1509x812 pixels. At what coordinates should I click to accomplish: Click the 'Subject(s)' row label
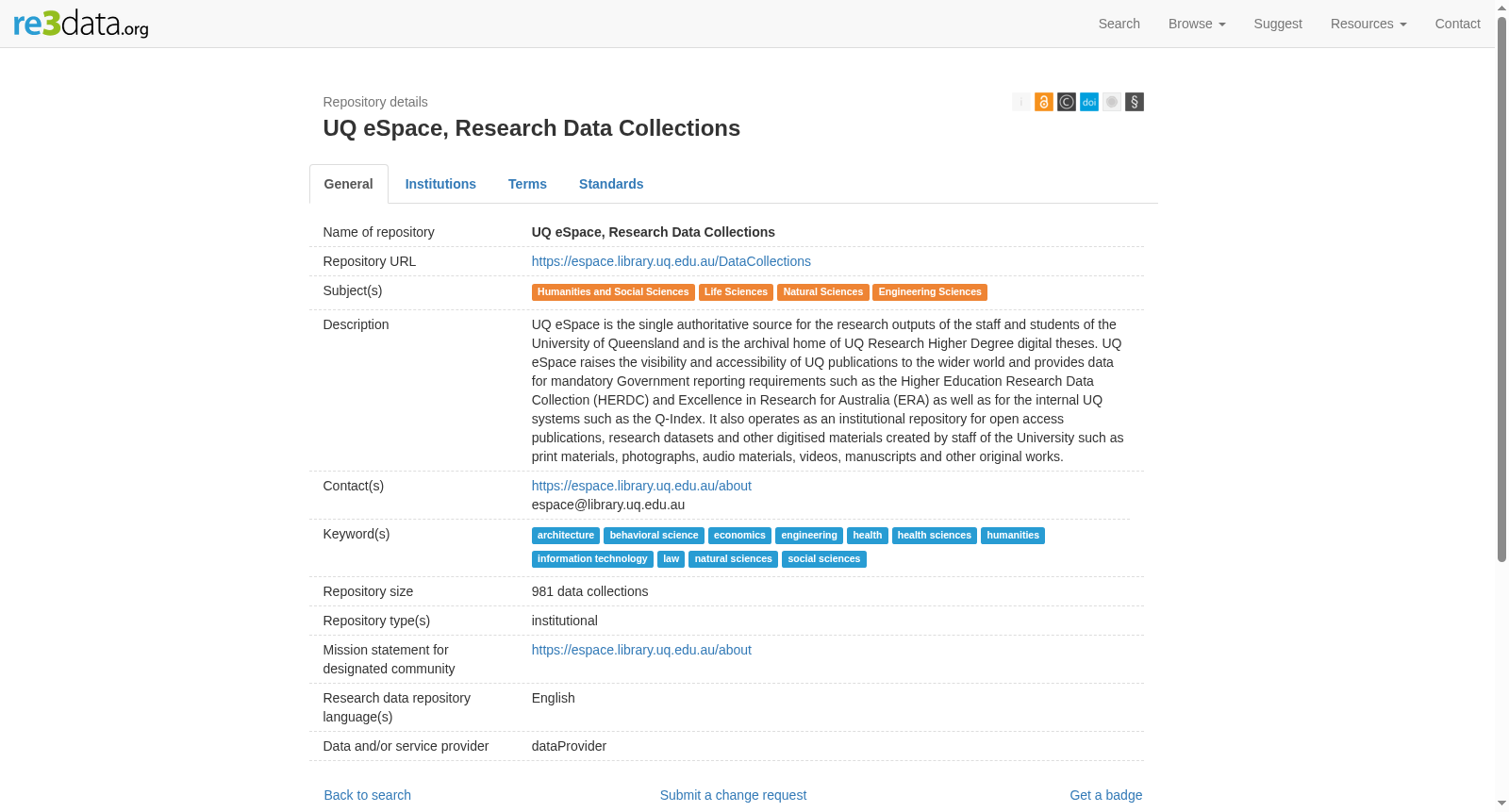(353, 290)
